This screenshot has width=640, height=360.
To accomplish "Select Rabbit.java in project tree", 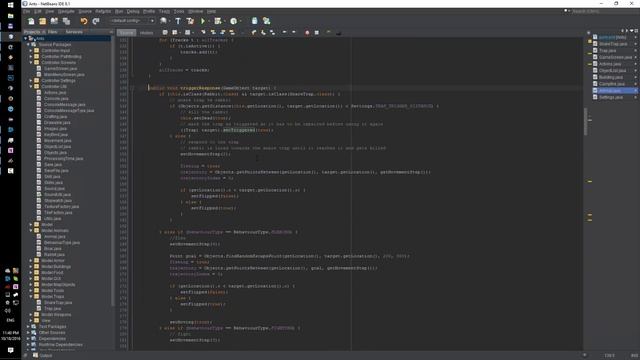I will click(54, 255).
